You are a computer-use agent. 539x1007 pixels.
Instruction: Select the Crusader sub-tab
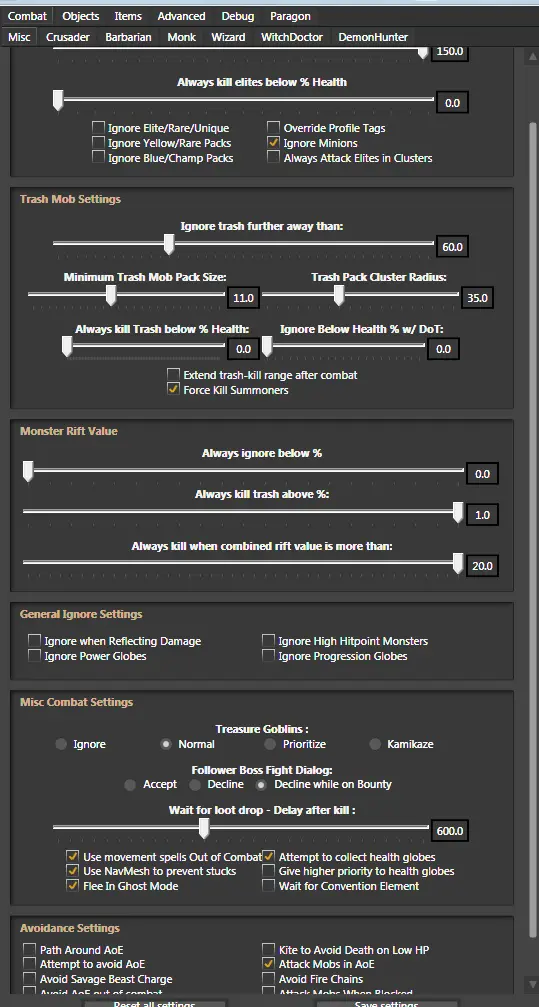(67, 37)
